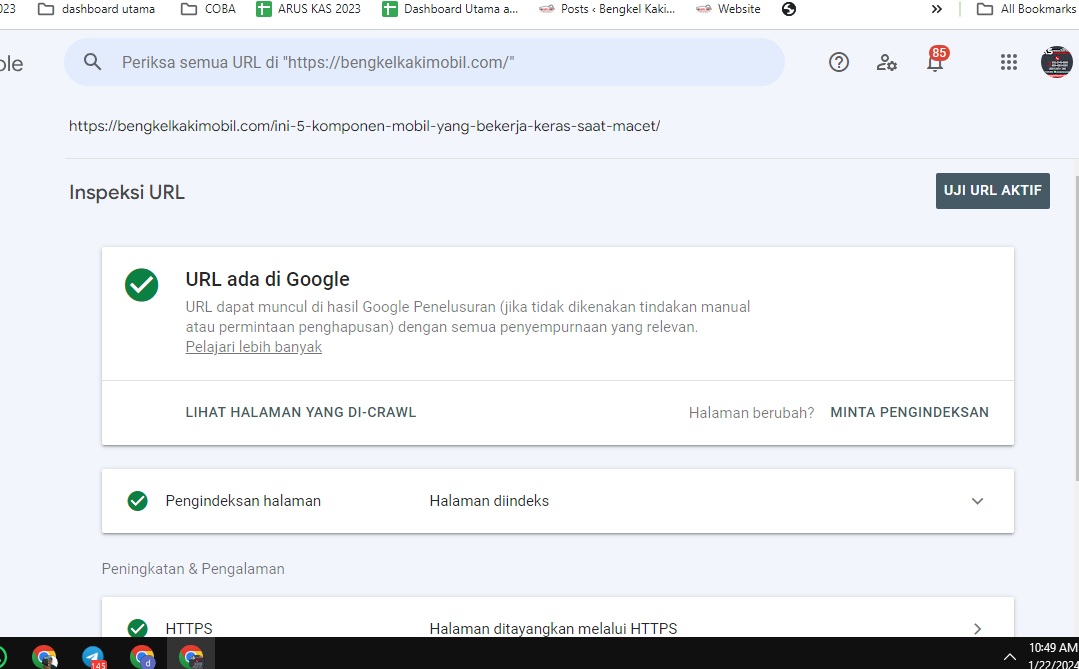Expand the Pengindeksan halaman section

[977, 501]
